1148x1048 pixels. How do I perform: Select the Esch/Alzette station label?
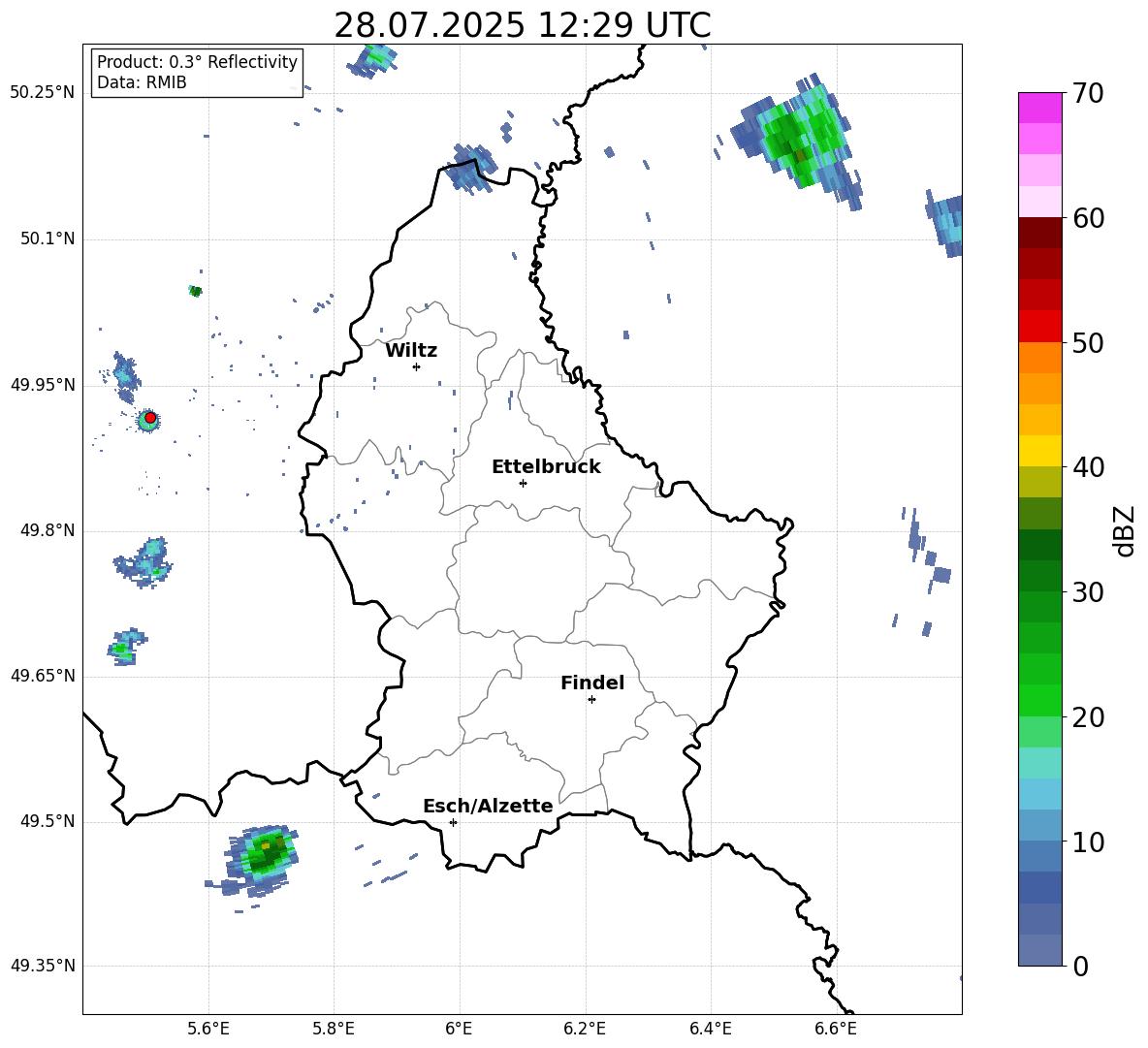tap(489, 806)
